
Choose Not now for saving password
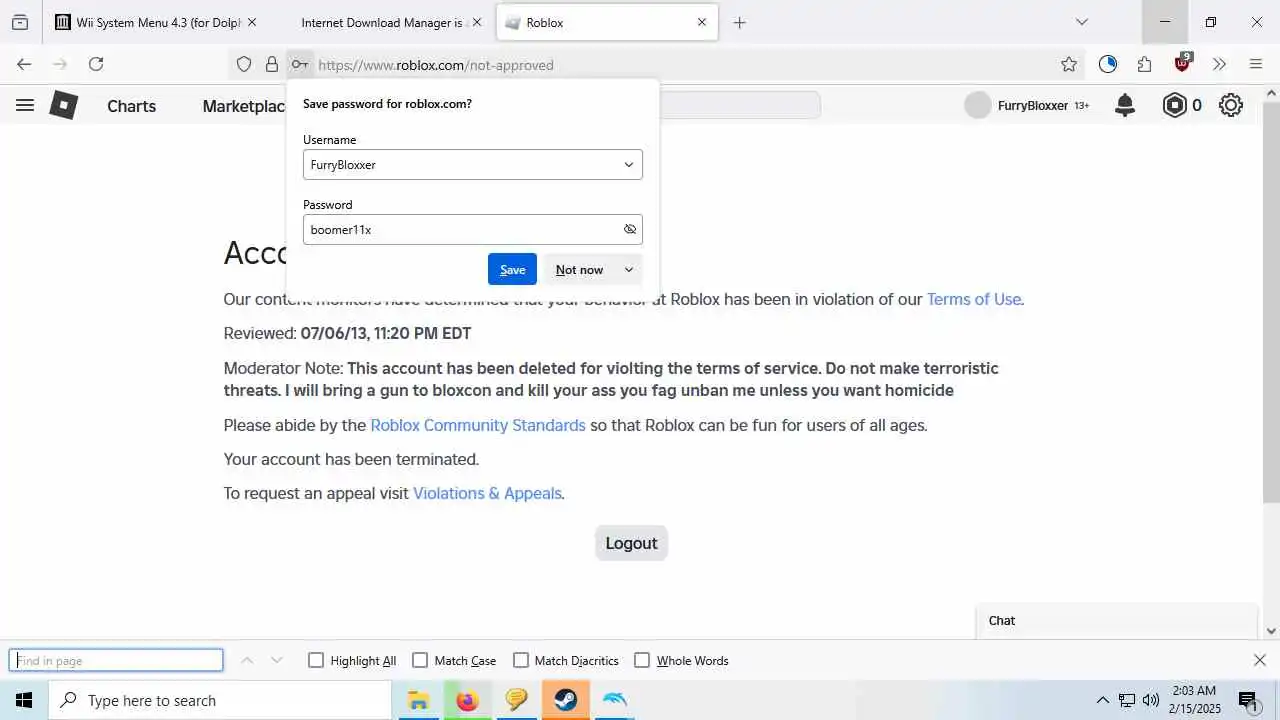pyautogui.click(x=580, y=269)
